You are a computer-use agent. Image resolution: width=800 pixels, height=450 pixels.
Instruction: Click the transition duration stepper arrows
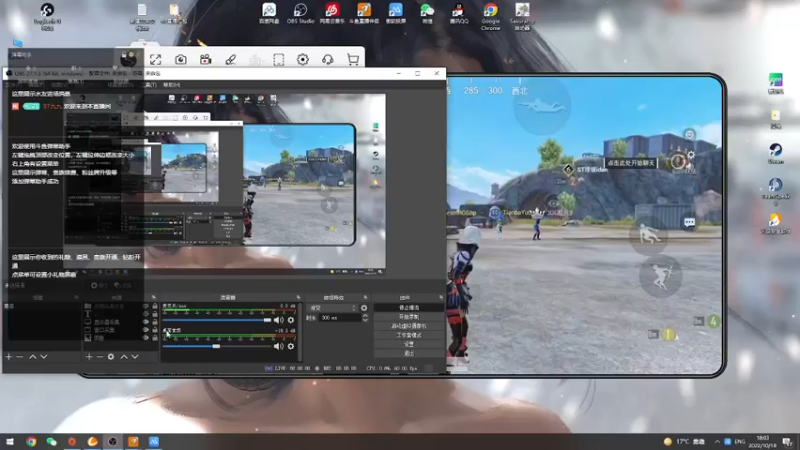(x=365, y=317)
